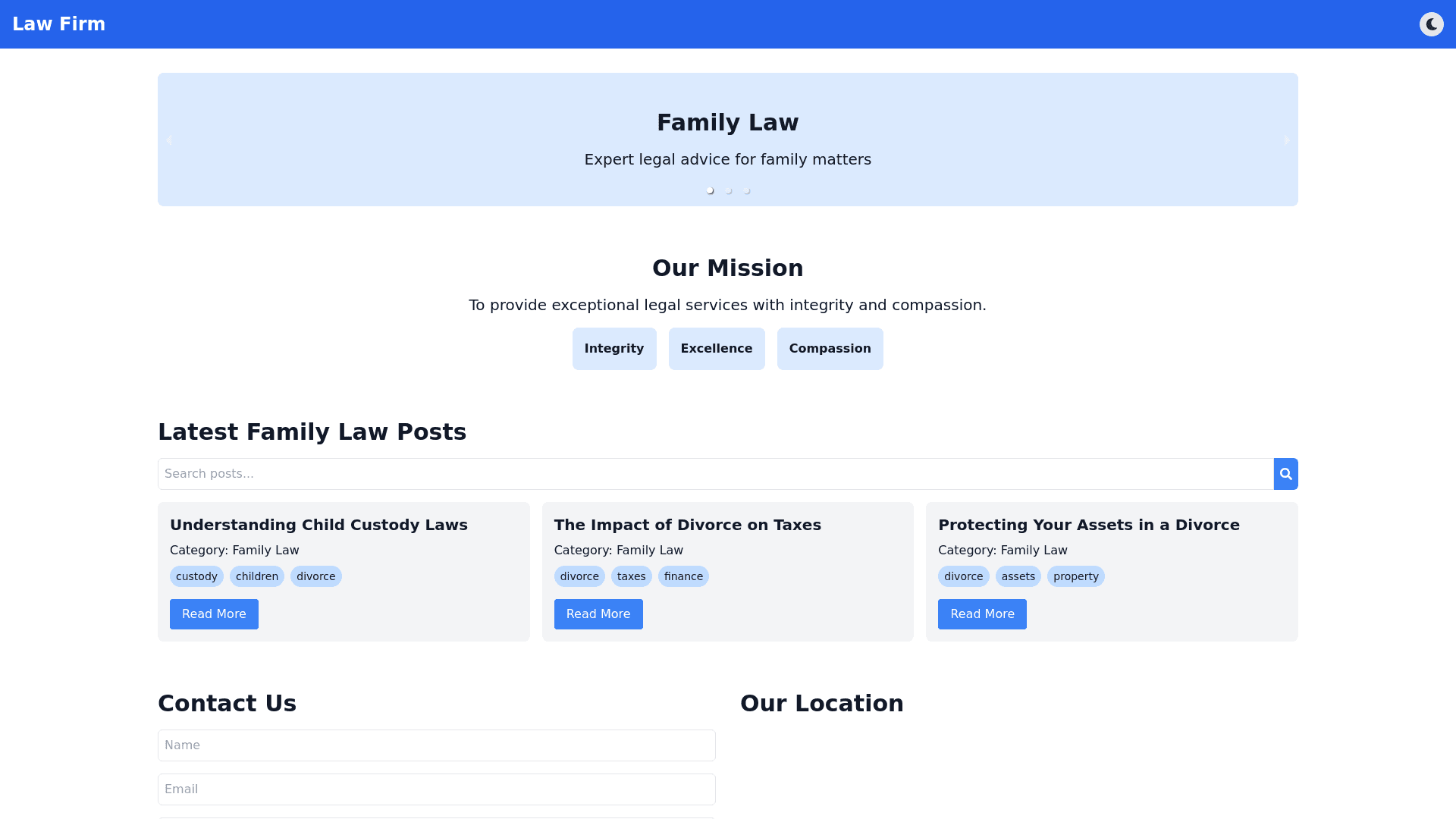Click into the Email contact field

(436, 789)
